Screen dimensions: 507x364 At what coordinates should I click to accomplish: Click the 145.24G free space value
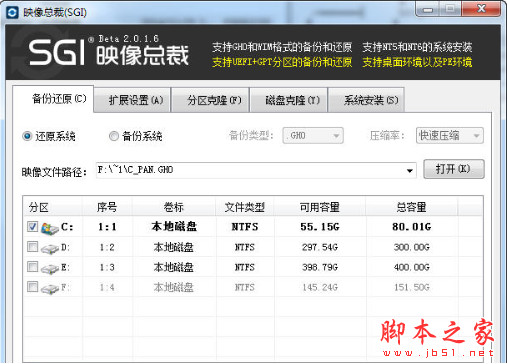(320, 287)
